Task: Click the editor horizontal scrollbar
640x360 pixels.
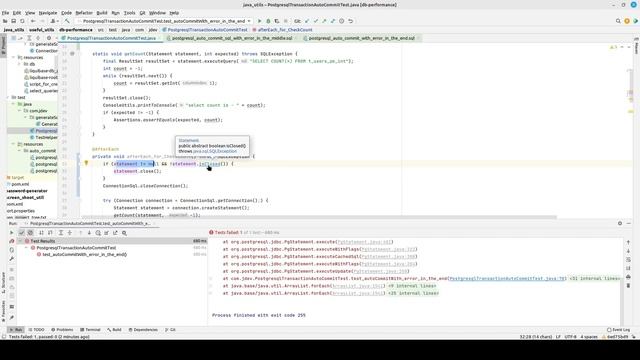Action: tap(319, 217)
